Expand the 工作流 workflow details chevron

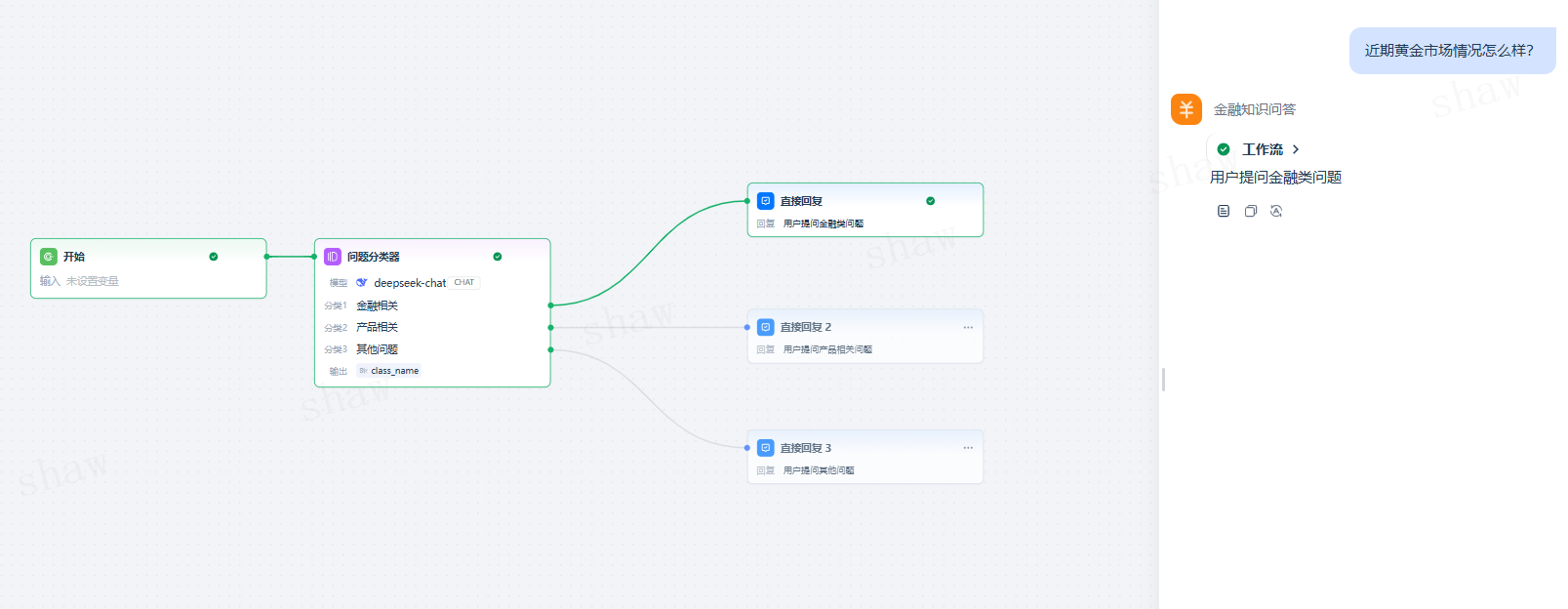click(x=1296, y=149)
